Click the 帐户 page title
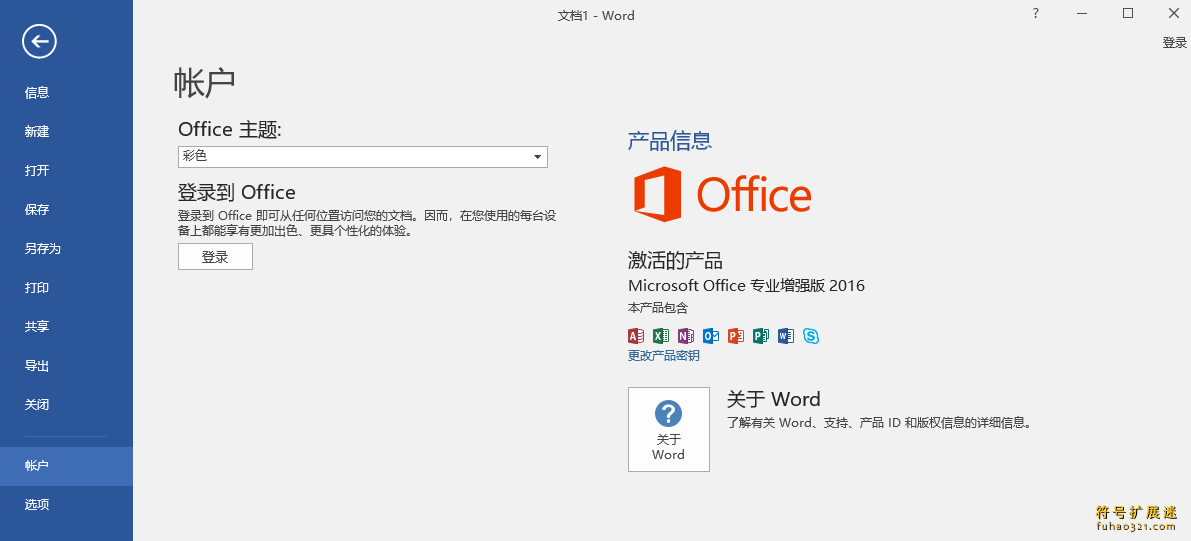Image resolution: width=1191 pixels, height=541 pixels. [204, 83]
